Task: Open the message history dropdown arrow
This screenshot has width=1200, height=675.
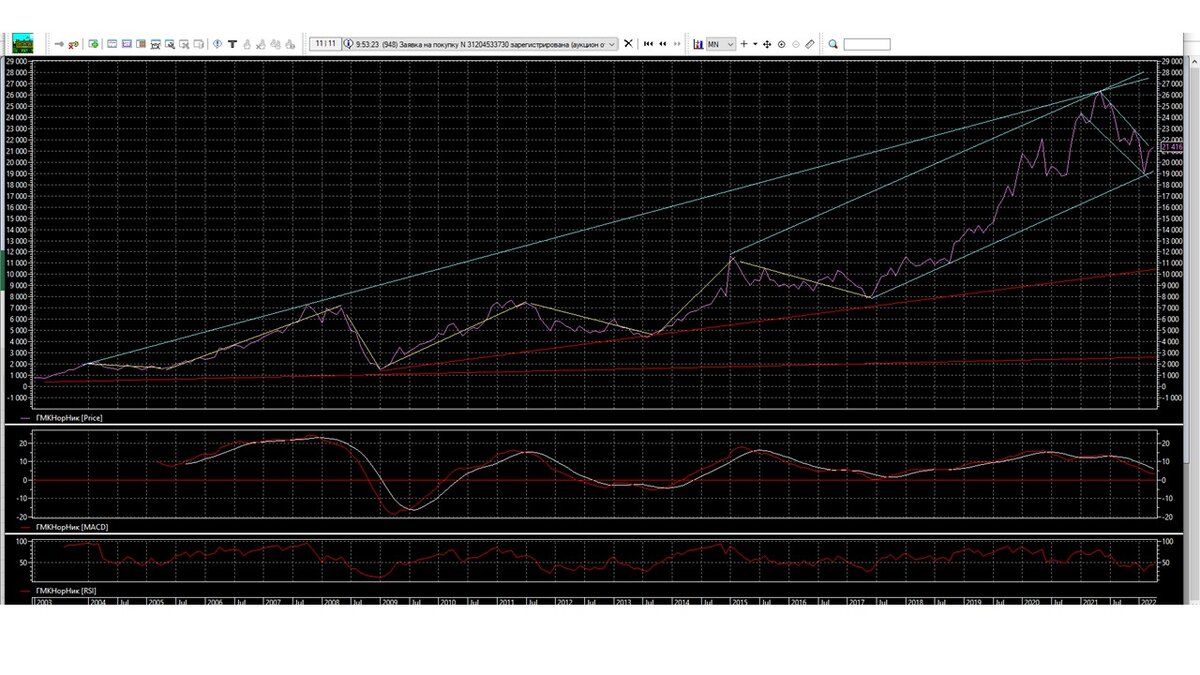Action: [612, 44]
